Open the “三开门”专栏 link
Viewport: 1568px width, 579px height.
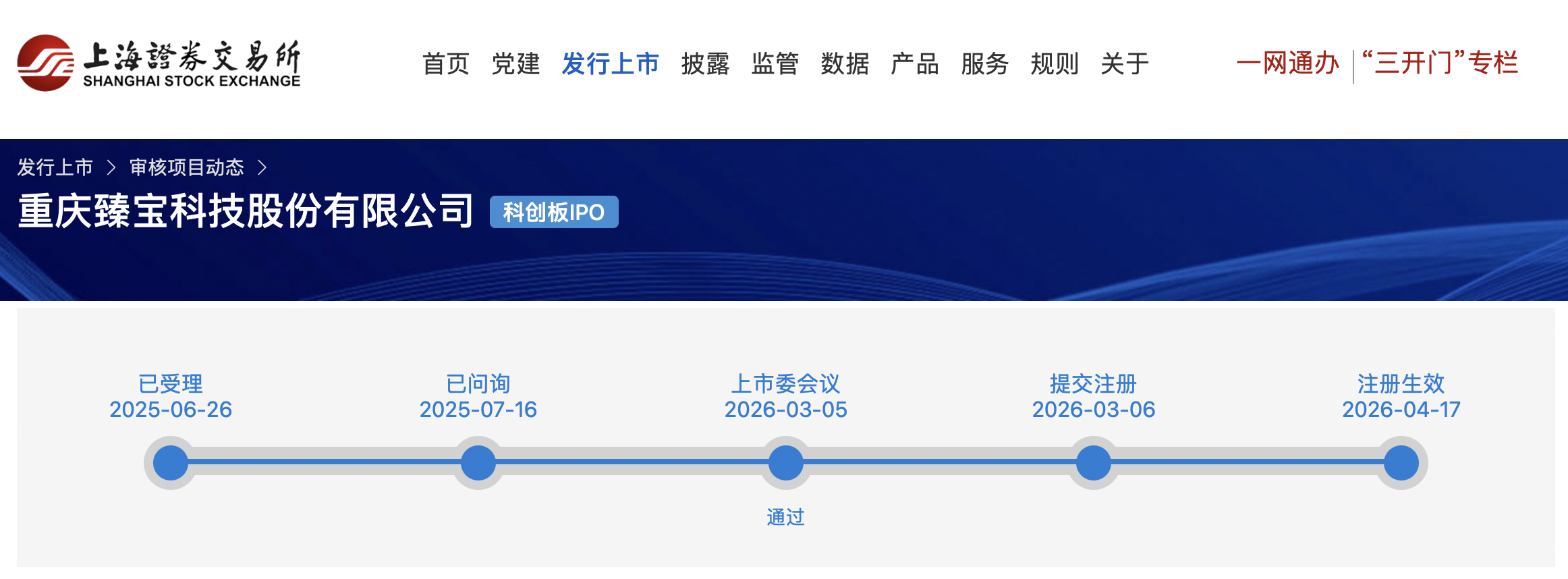(1440, 63)
